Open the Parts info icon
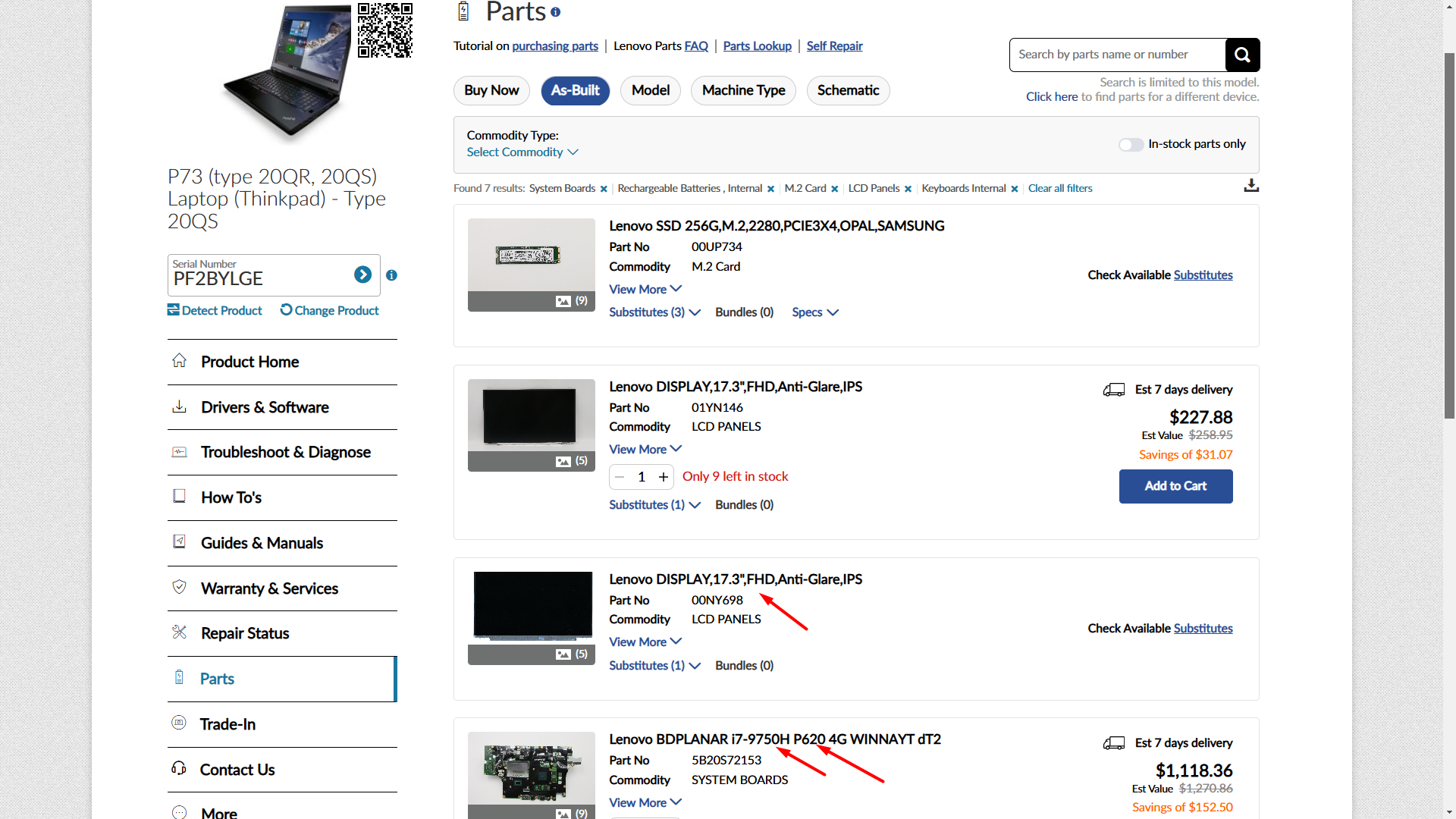This screenshot has height=819, width=1456. coord(555,12)
